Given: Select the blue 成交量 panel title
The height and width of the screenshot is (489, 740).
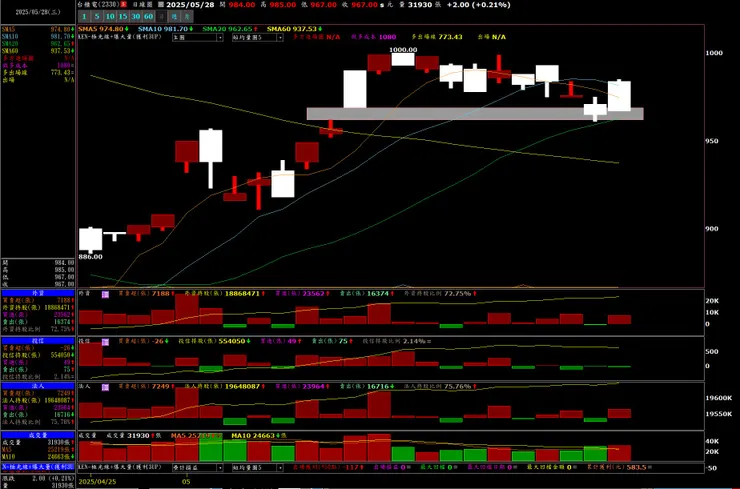Looking at the screenshot, I should (x=38, y=435).
